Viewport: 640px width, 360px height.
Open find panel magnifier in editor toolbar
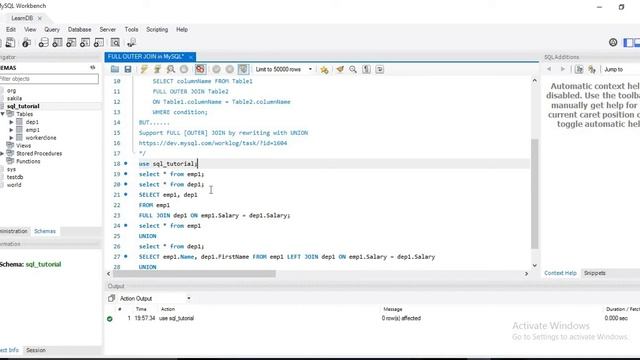point(353,69)
